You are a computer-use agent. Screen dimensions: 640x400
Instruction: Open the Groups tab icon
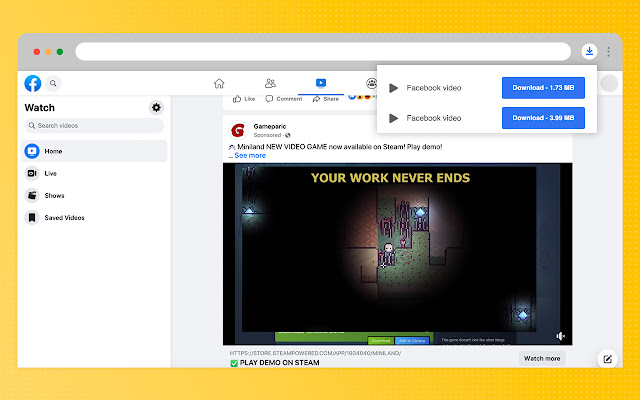371,83
